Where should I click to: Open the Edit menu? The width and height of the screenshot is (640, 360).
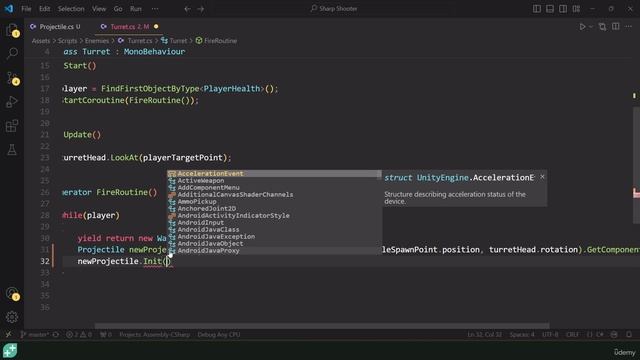44,9
